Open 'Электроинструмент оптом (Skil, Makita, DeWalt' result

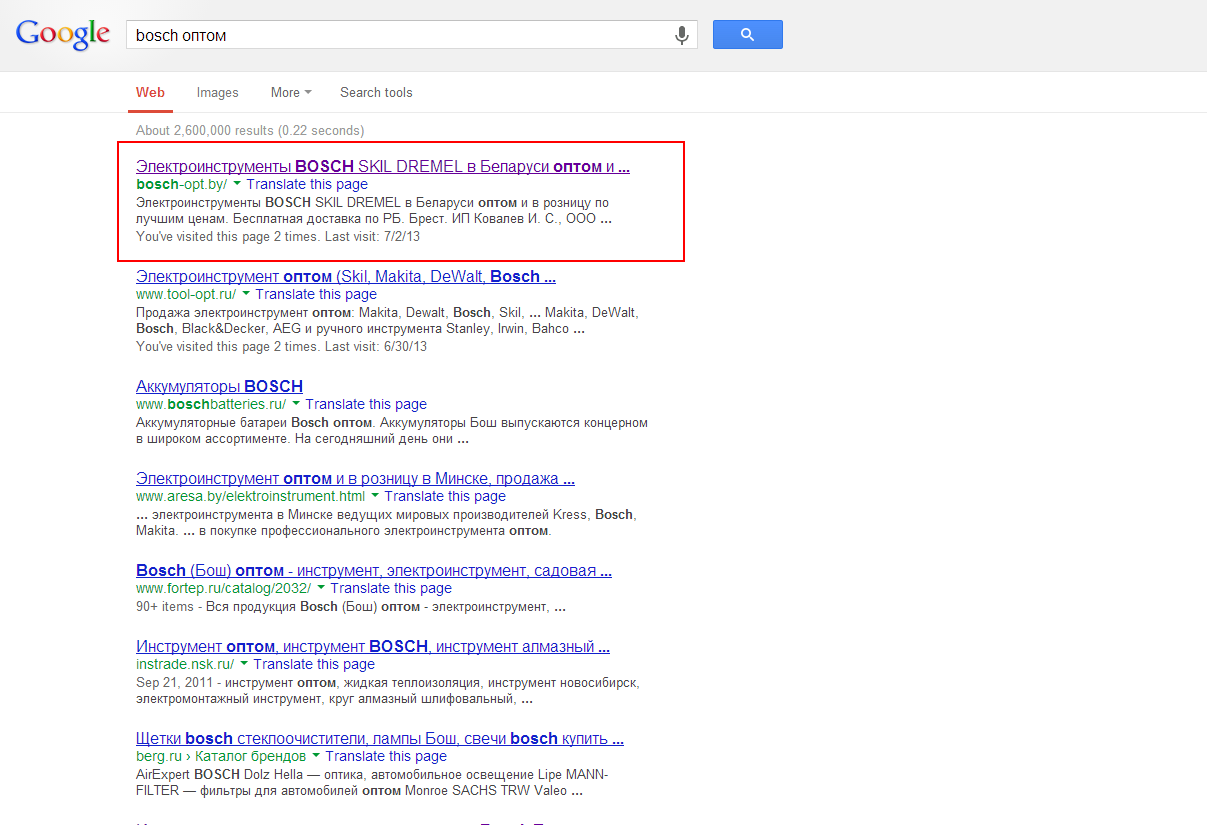pyautogui.click(x=346, y=276)
